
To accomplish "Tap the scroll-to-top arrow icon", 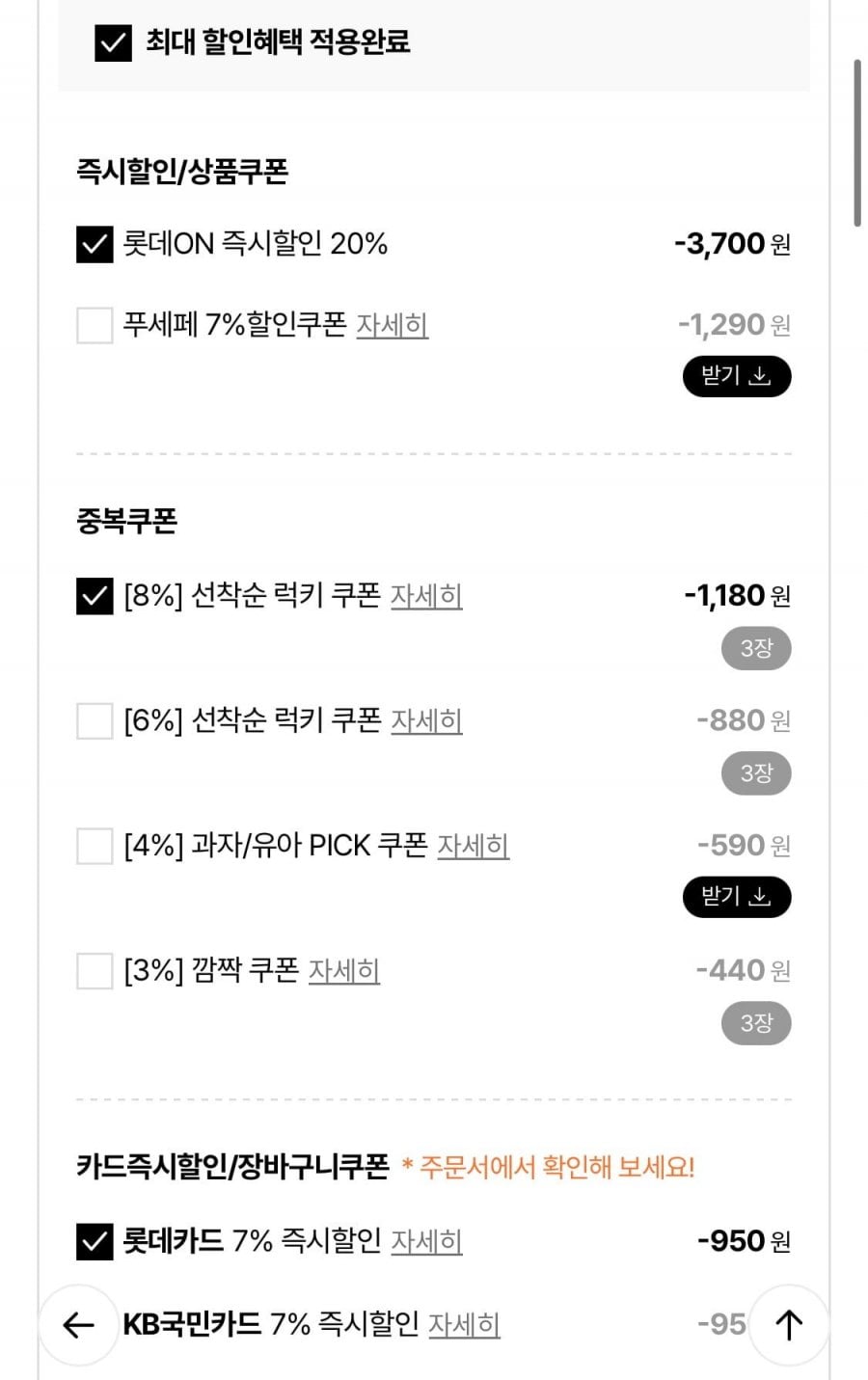I will [x=789, y=1325].
